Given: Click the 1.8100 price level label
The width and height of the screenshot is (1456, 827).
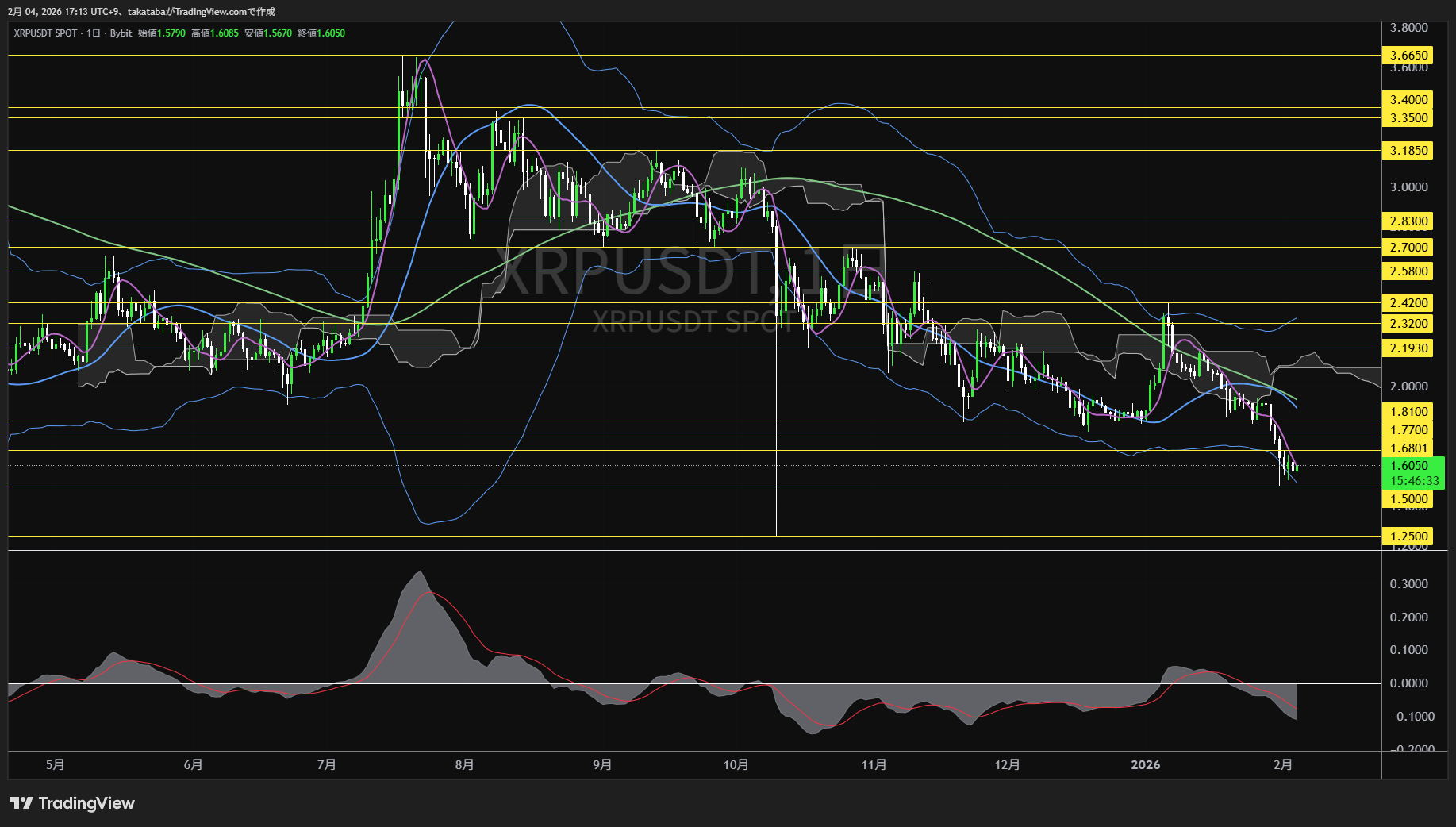Looking at the screenshot, I should (x=1408, y=412).
